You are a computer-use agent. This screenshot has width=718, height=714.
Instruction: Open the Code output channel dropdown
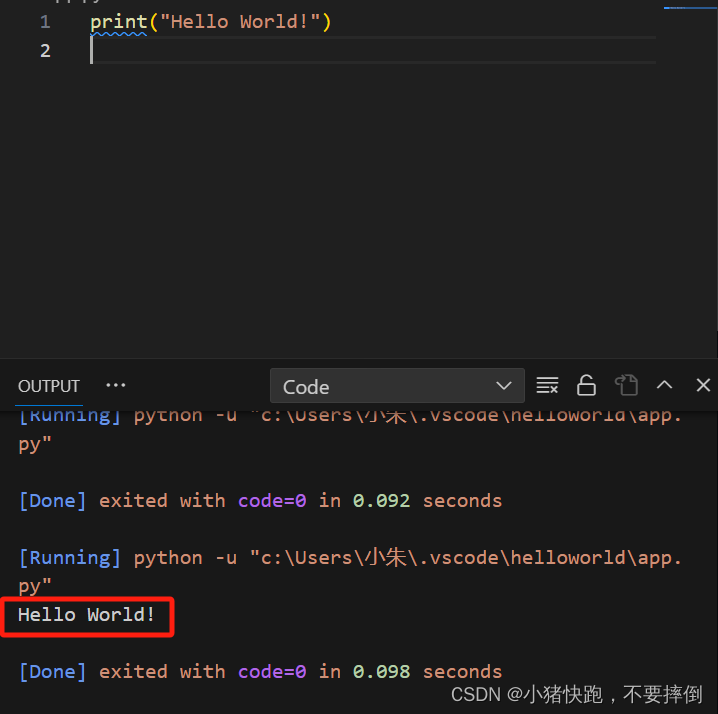pyautogui.click(x=397, y=386)
